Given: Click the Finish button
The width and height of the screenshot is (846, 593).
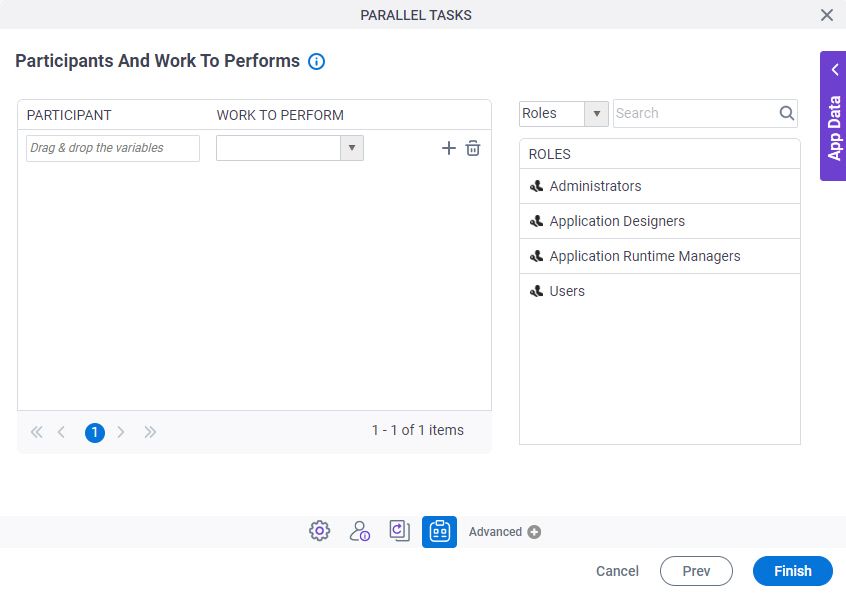Looking at the screenshot, I should coord(793,571).
